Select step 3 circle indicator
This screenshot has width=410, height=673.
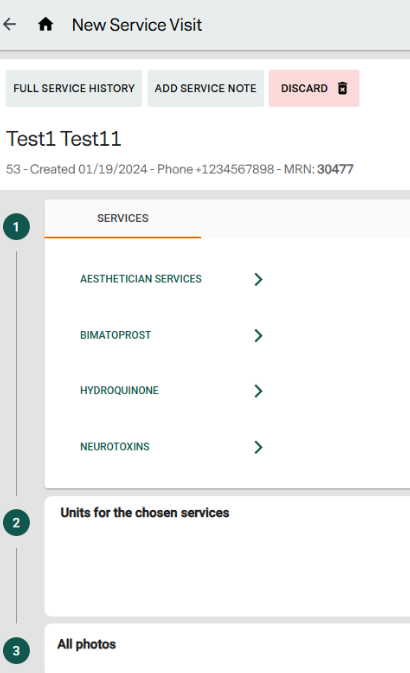(16, 651)
